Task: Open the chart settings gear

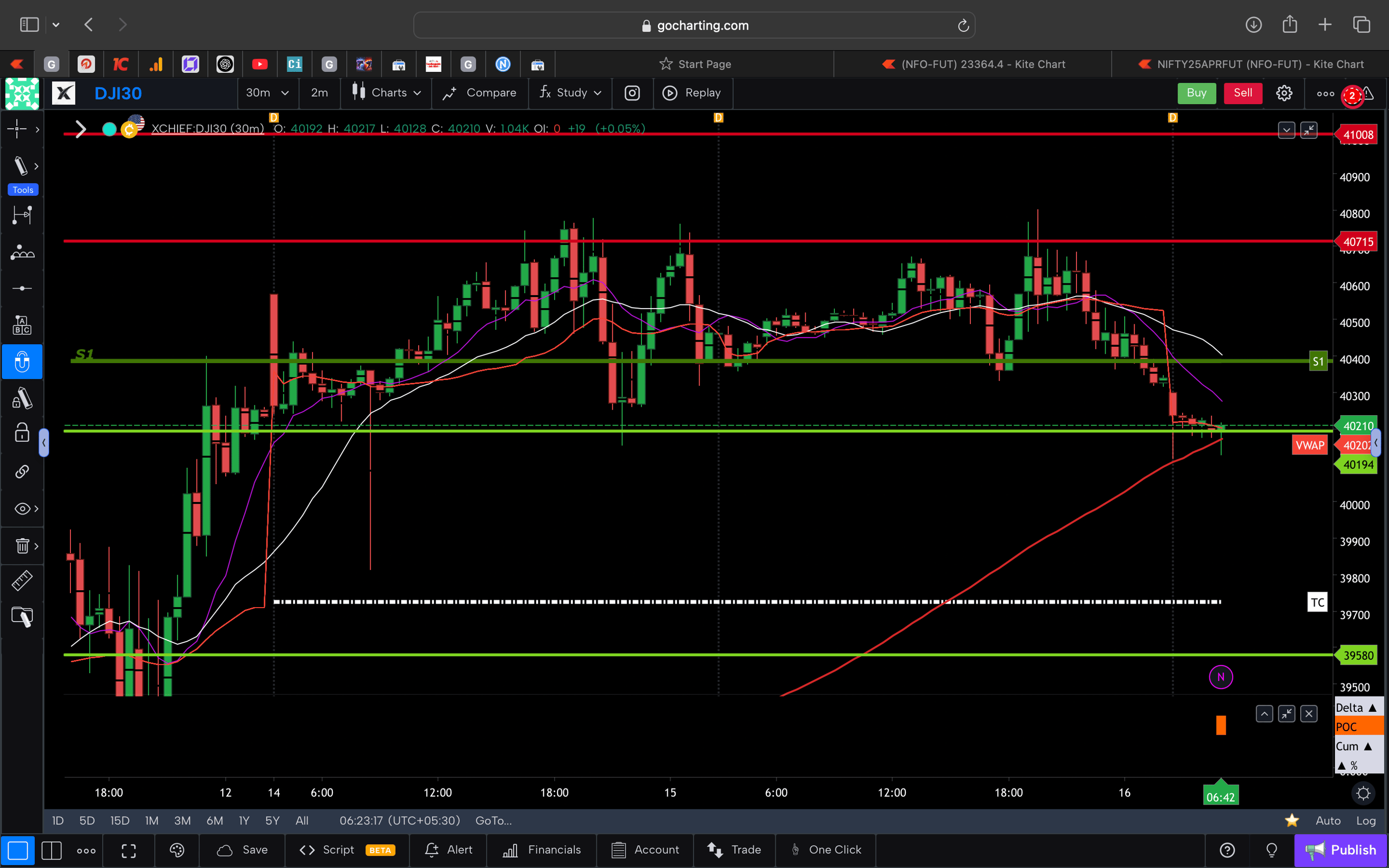Action: (1284, 92)
